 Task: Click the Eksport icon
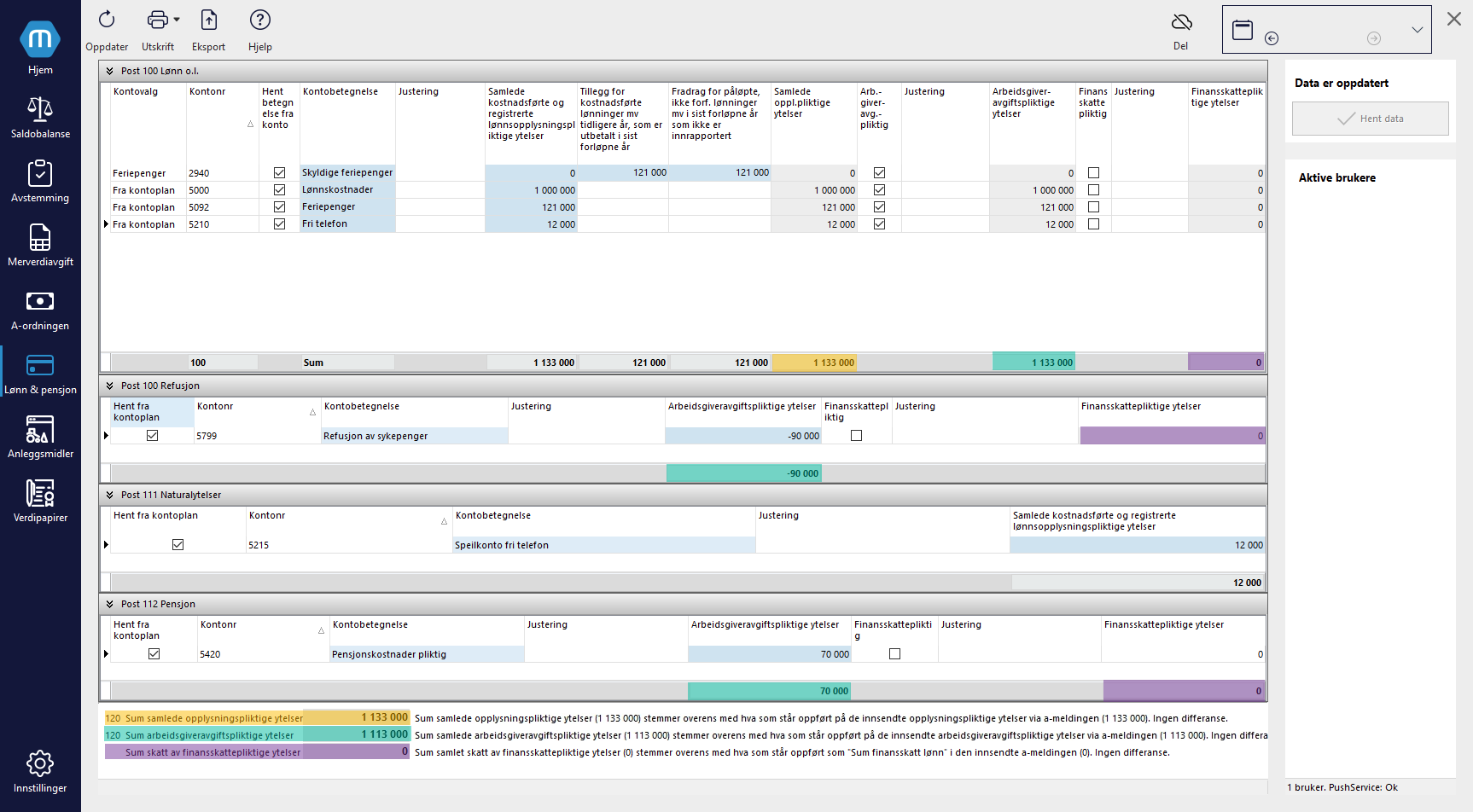click(209, 20)
